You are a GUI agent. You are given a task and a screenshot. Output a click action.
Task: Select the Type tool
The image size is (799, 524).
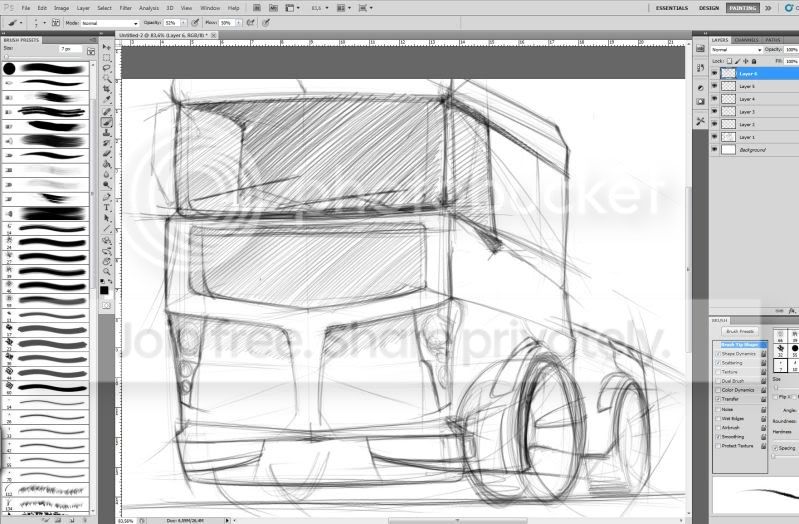106,207
